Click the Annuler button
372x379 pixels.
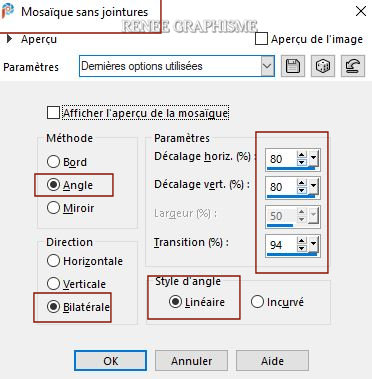(x=191, y=361)
